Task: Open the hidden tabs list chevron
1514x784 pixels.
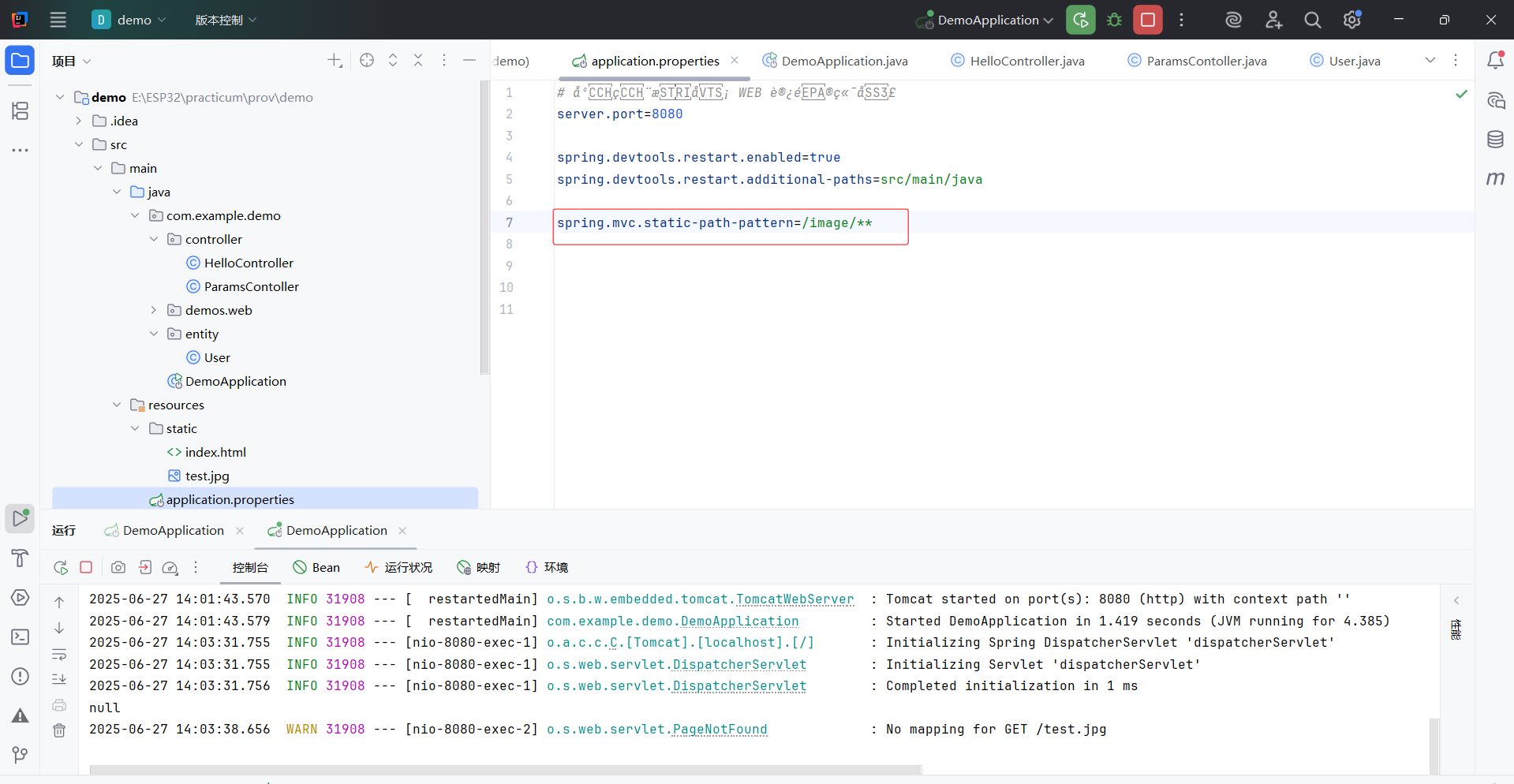Action: [x=1430, y=60]
